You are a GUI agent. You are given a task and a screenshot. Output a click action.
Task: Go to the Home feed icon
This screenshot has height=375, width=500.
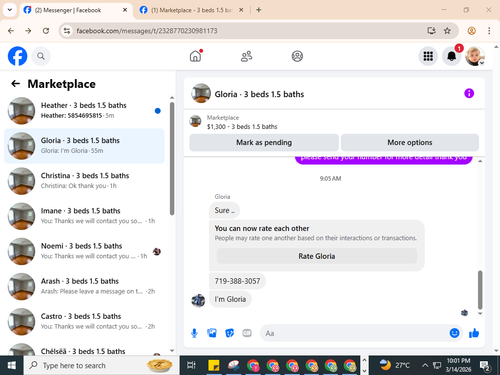[196, 56]
